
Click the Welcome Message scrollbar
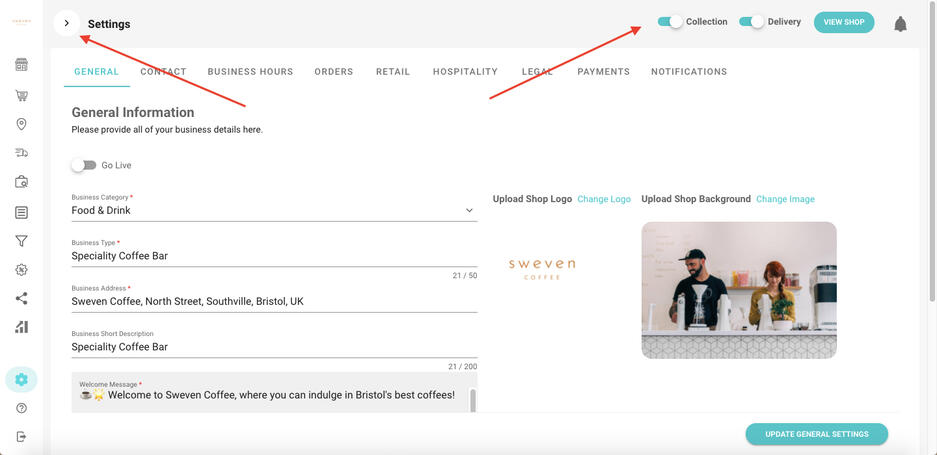pos(473,398)
